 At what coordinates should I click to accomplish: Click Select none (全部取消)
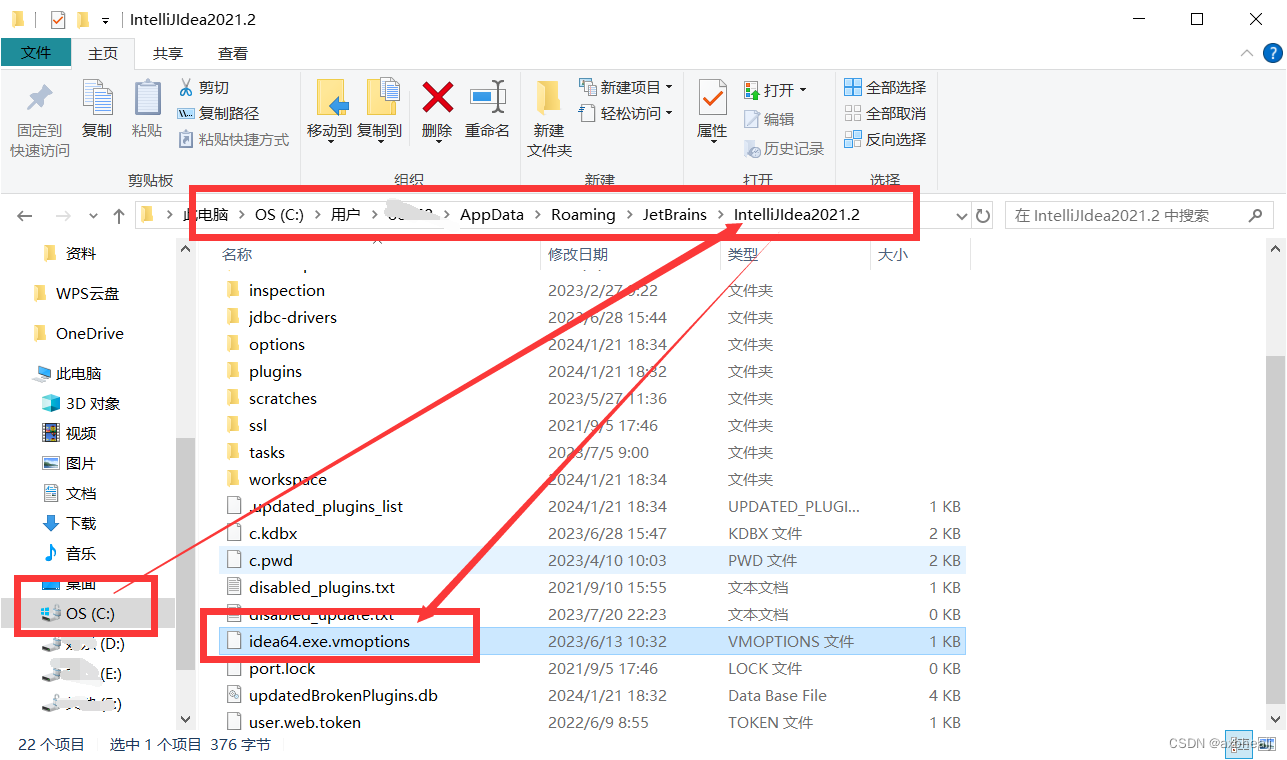[x=885, y=113]
